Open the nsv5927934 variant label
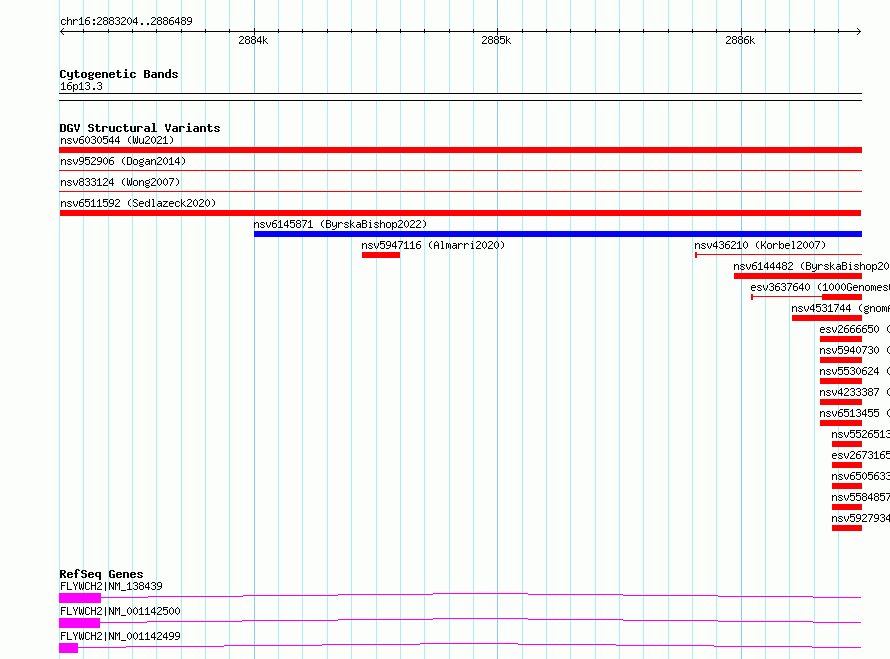Image resolution: width=890 pixels, height=659 pixels. coord(860,518)
